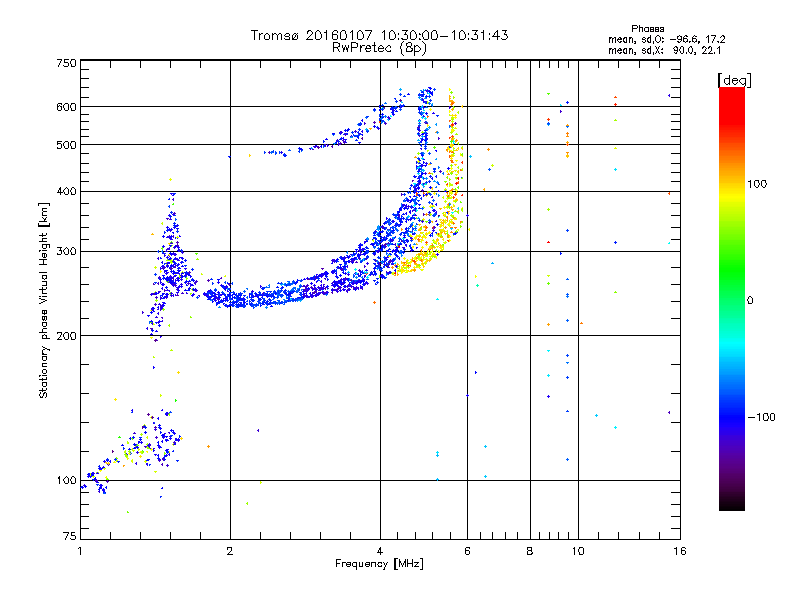
Task: Click the y-axis tick label '100'
Action: point(67,481)
